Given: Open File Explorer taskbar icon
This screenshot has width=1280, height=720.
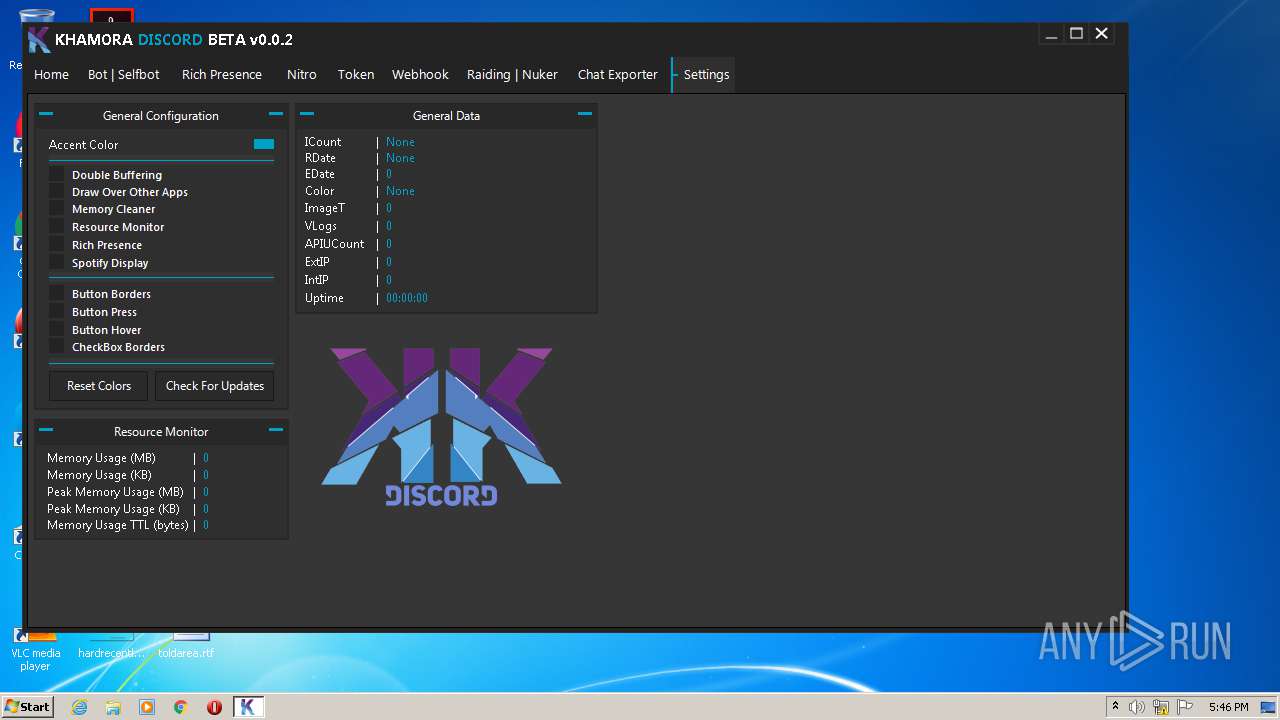Looking at the screenshot, I should tap(113, 707).
